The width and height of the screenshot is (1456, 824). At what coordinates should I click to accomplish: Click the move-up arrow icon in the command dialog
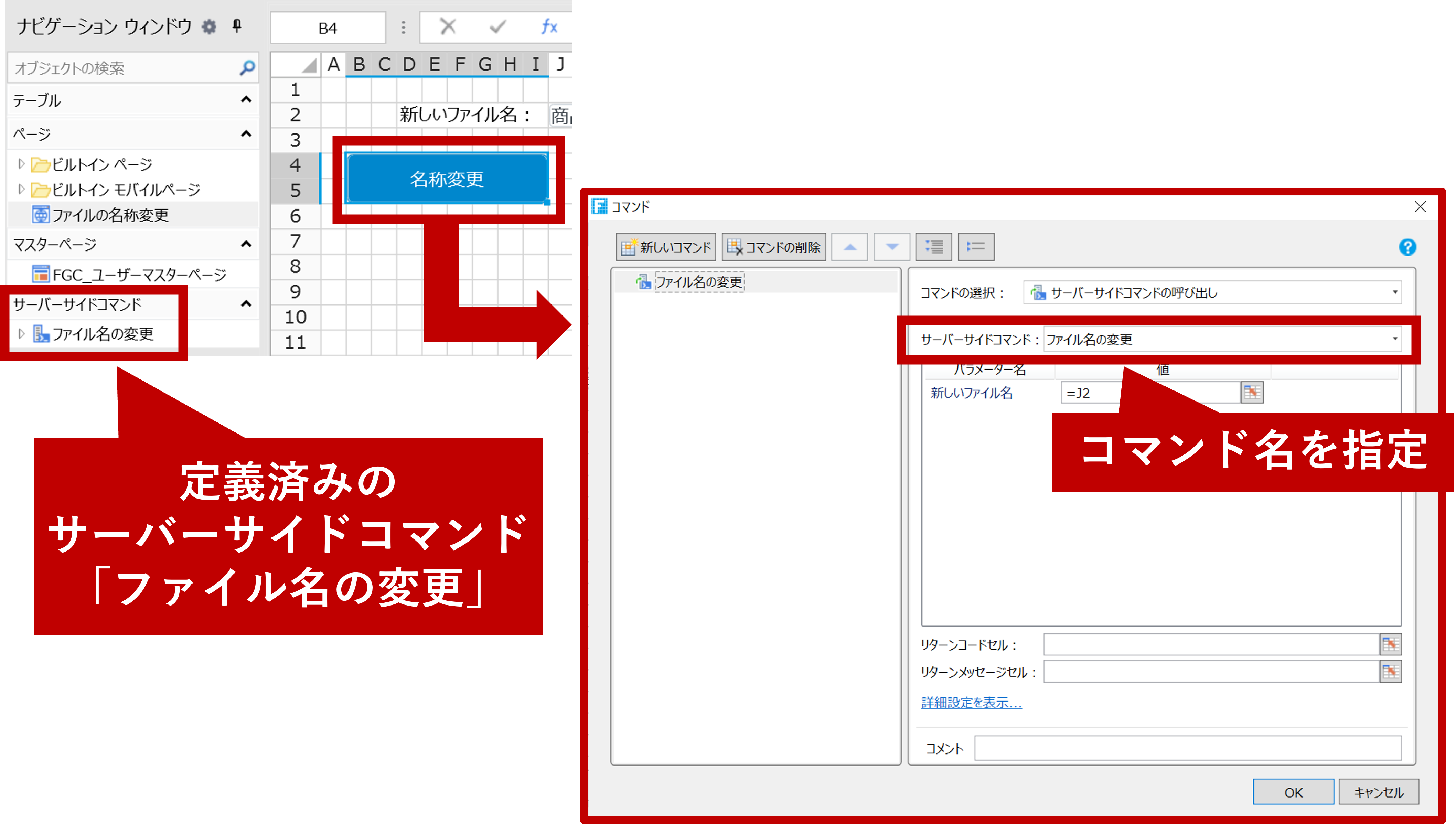click(850, 247)
